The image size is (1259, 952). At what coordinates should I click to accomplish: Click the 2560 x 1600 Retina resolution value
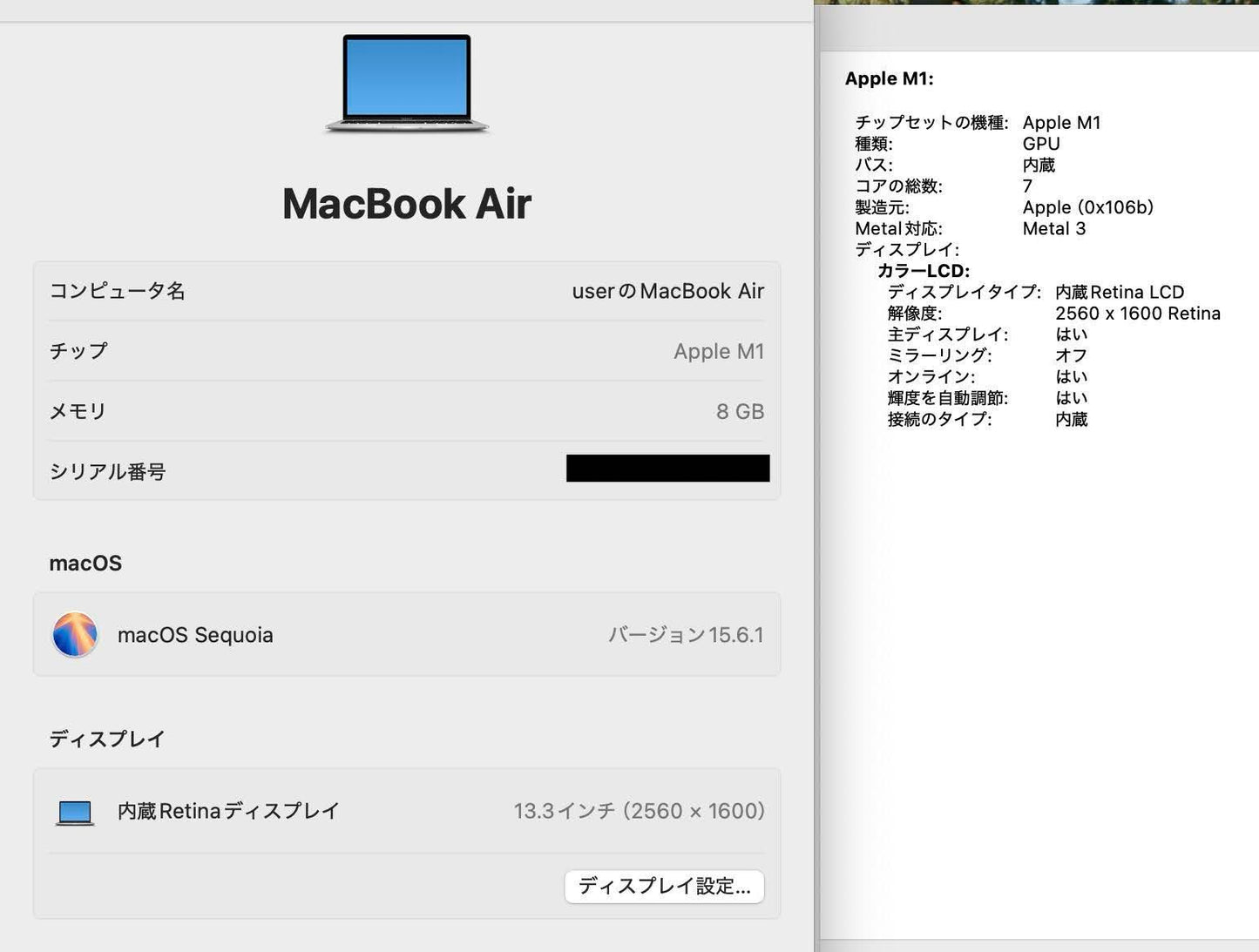point(1138,313)
